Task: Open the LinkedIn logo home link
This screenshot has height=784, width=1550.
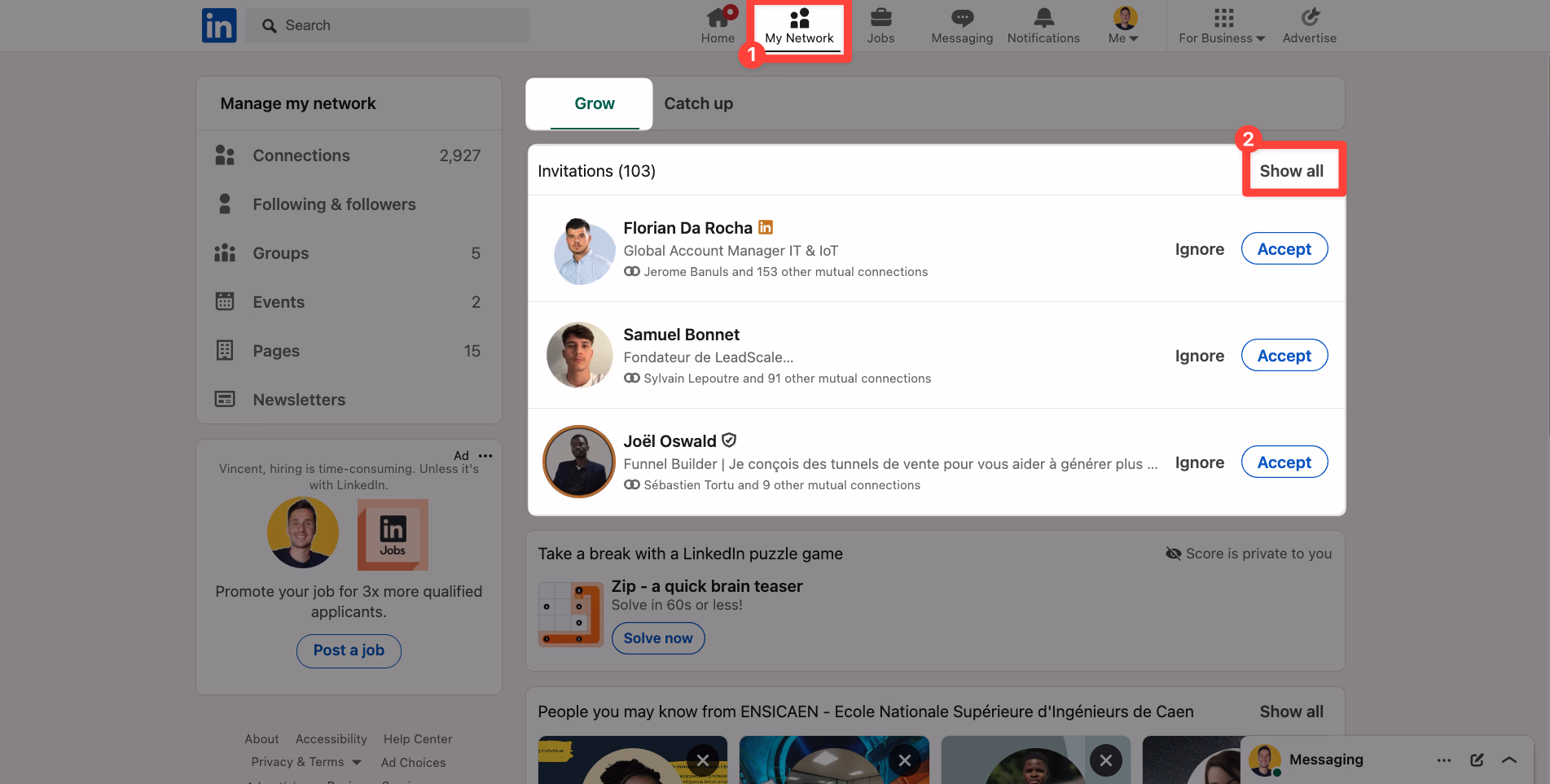Action: click(x=219, y=25)
